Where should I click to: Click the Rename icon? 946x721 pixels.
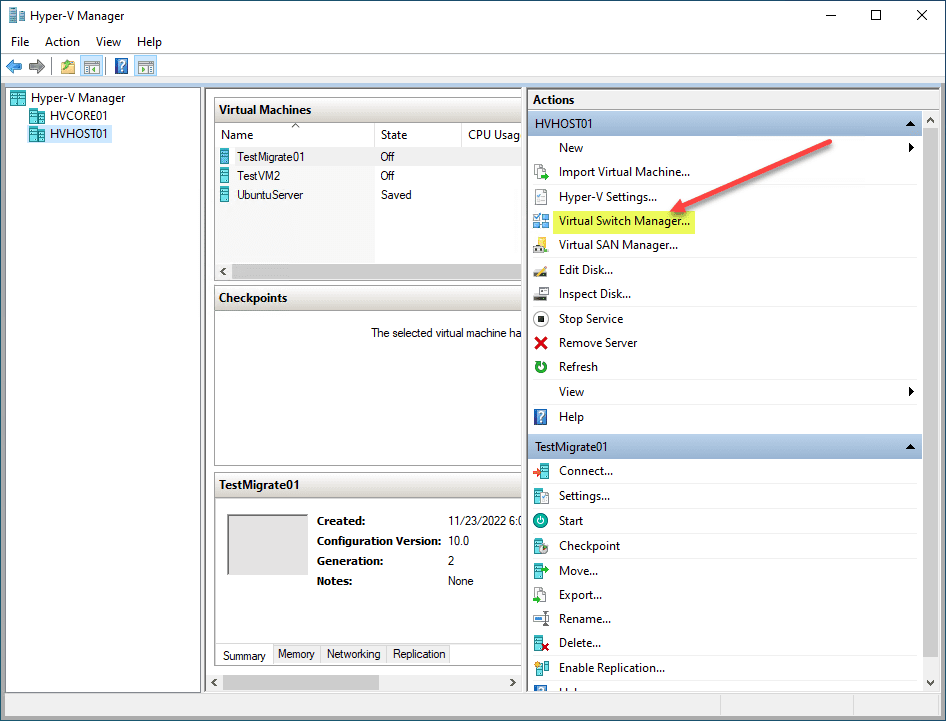(x=541, y=619)
